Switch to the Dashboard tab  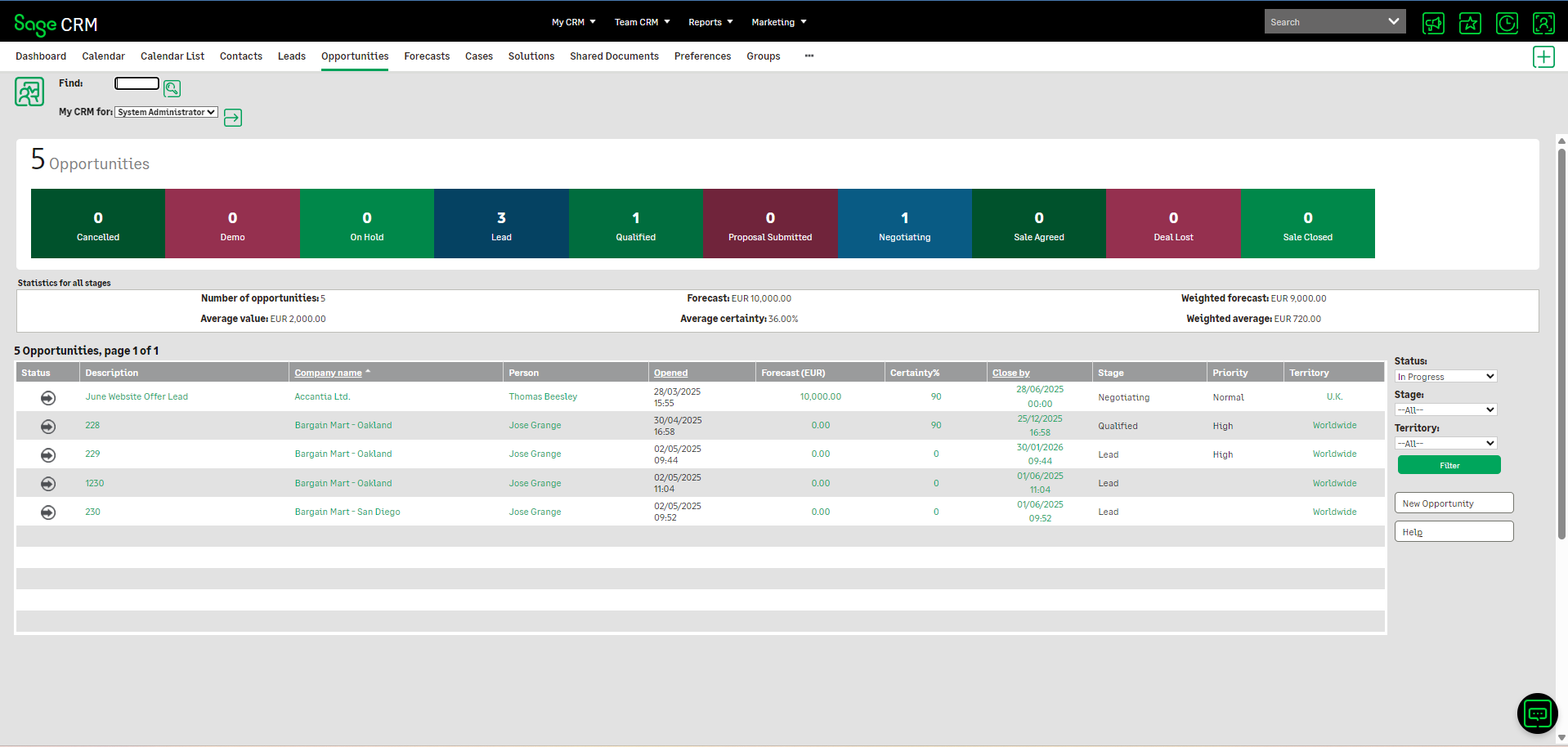point(41,56)
